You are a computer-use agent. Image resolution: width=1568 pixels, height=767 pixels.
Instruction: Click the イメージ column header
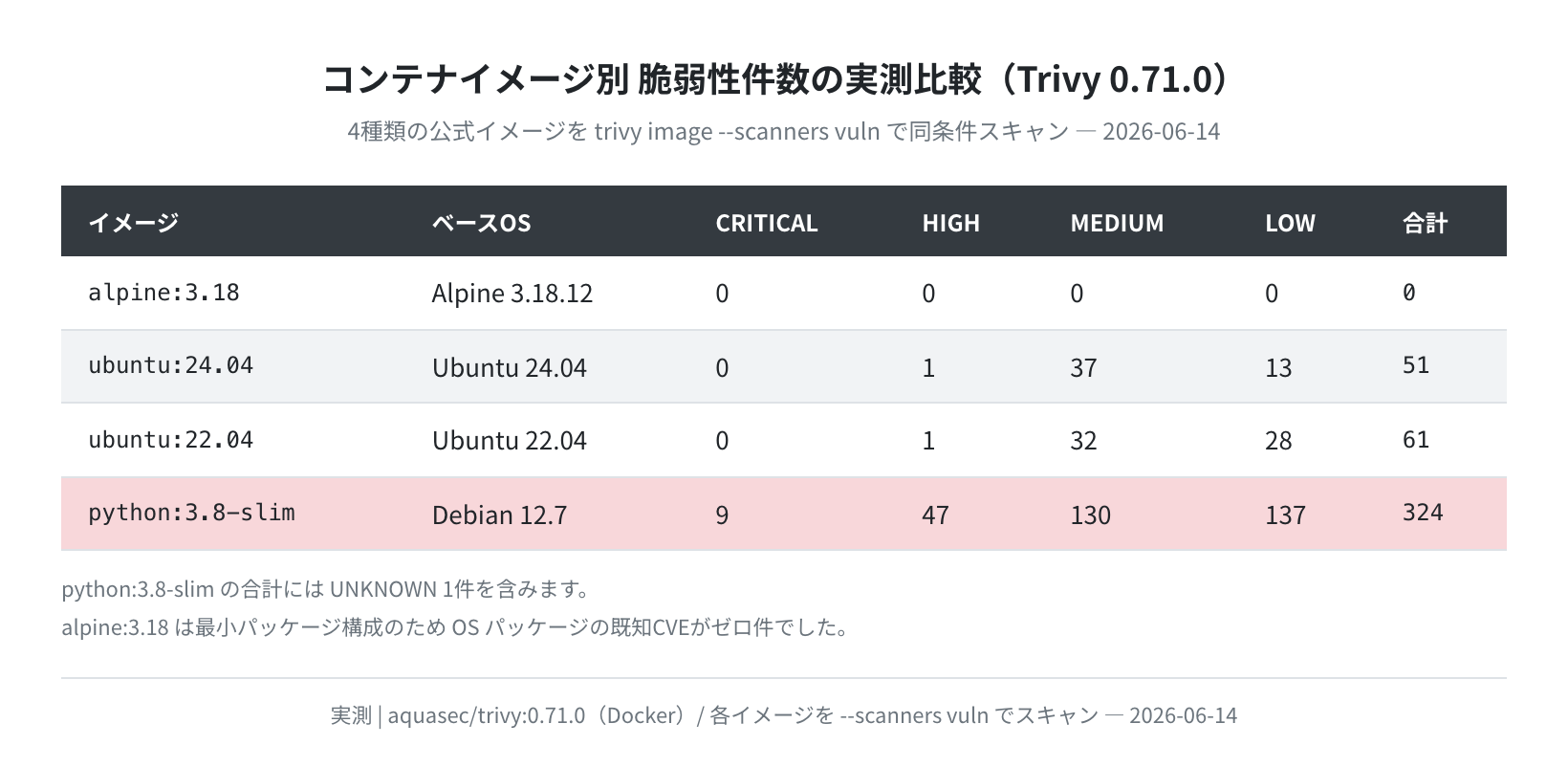coord(134,223)
